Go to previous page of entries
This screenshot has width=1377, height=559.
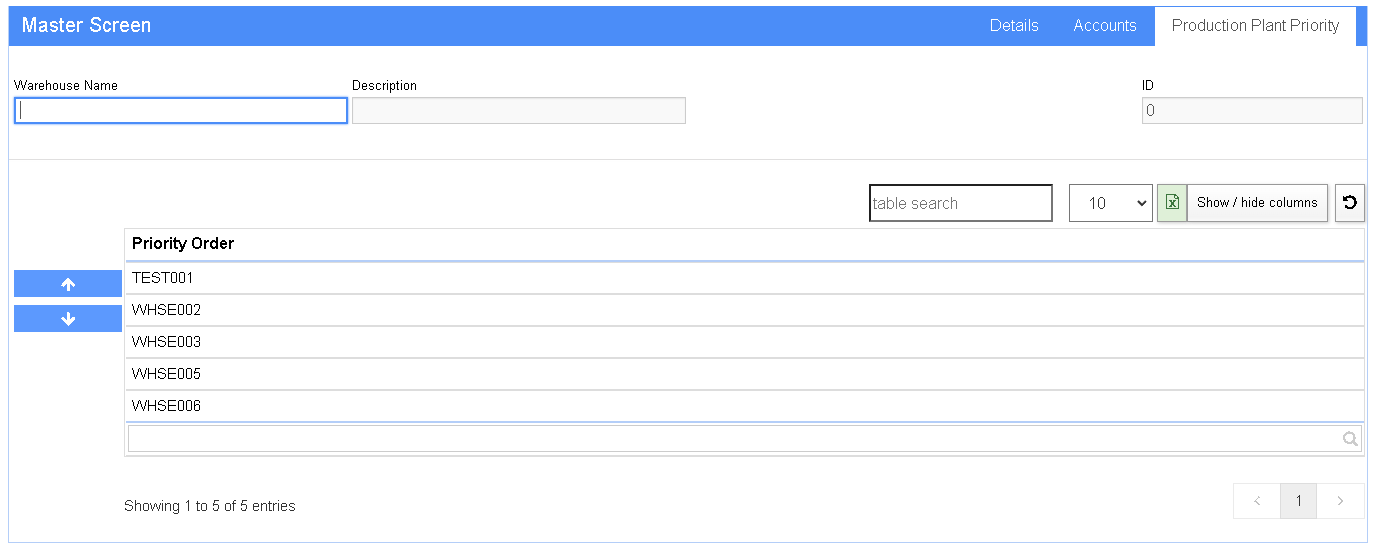[1257, 501]
